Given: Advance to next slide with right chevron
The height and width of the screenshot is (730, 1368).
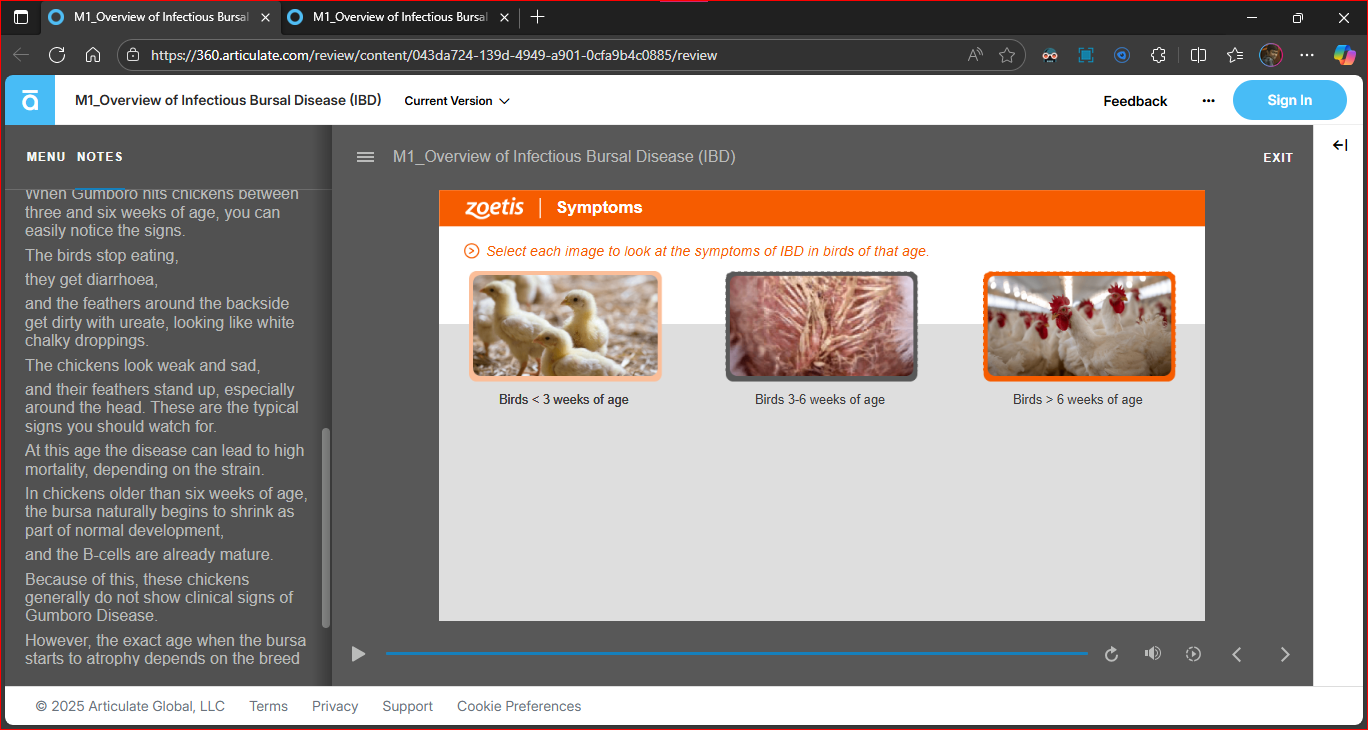Looking at the screenshot, I should pos(1285,654).
